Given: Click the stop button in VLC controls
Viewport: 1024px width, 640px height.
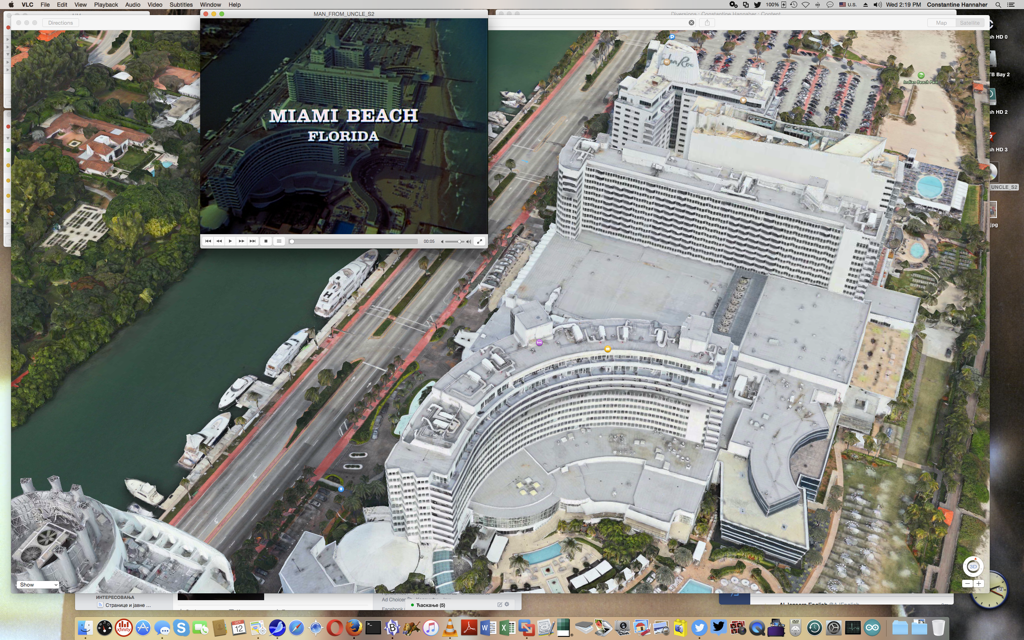Looking at the screenshot, I should click(266, 241).
